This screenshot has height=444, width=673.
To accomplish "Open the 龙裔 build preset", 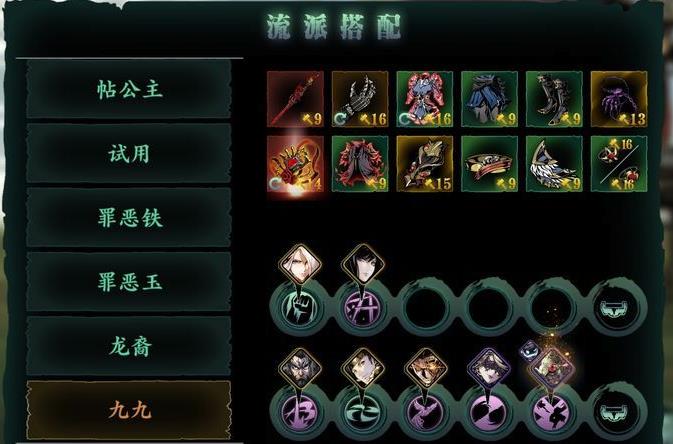I will [x=129, y=347].
